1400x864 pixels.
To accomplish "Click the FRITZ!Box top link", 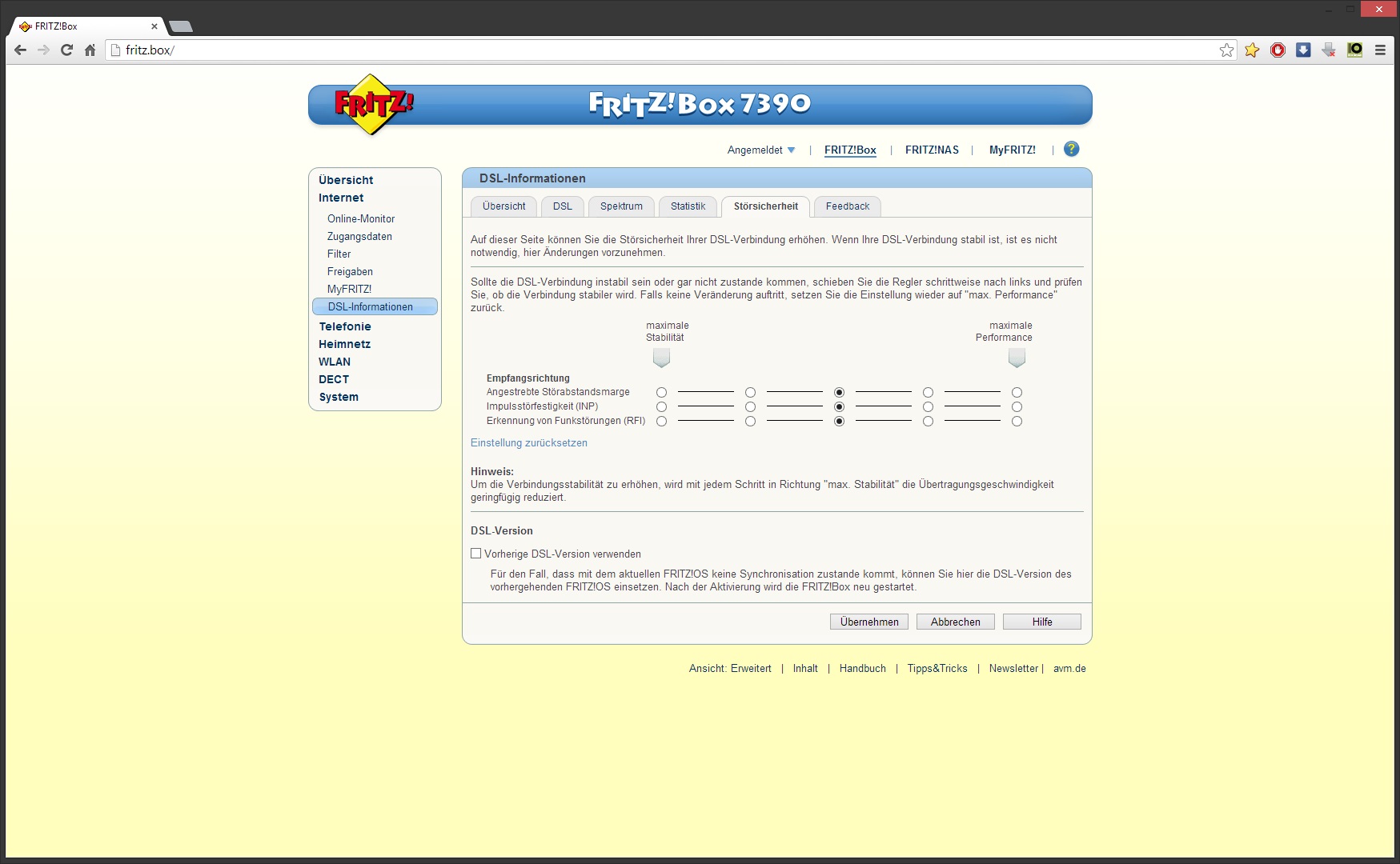I will point(850,150).
